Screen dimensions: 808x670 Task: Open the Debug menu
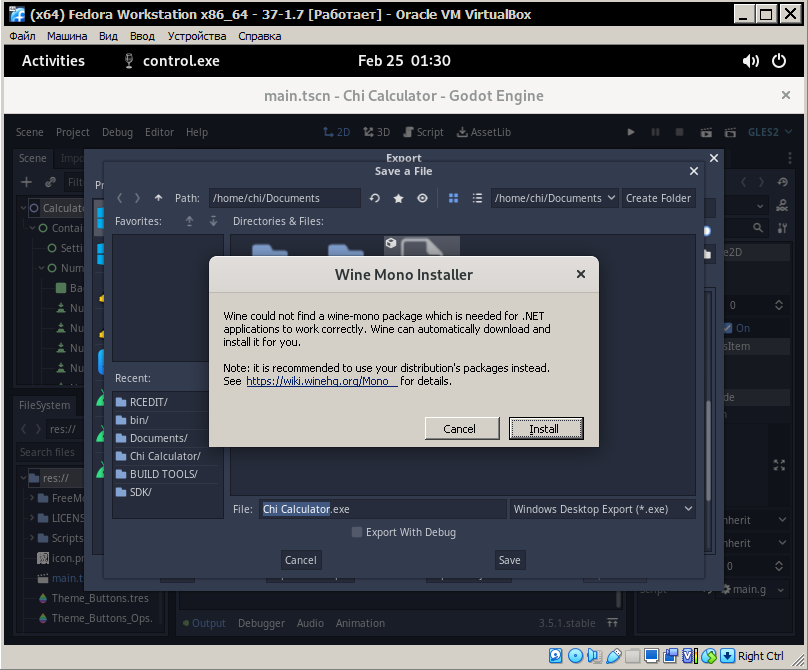pyautogui.click(x=117, y=132)
